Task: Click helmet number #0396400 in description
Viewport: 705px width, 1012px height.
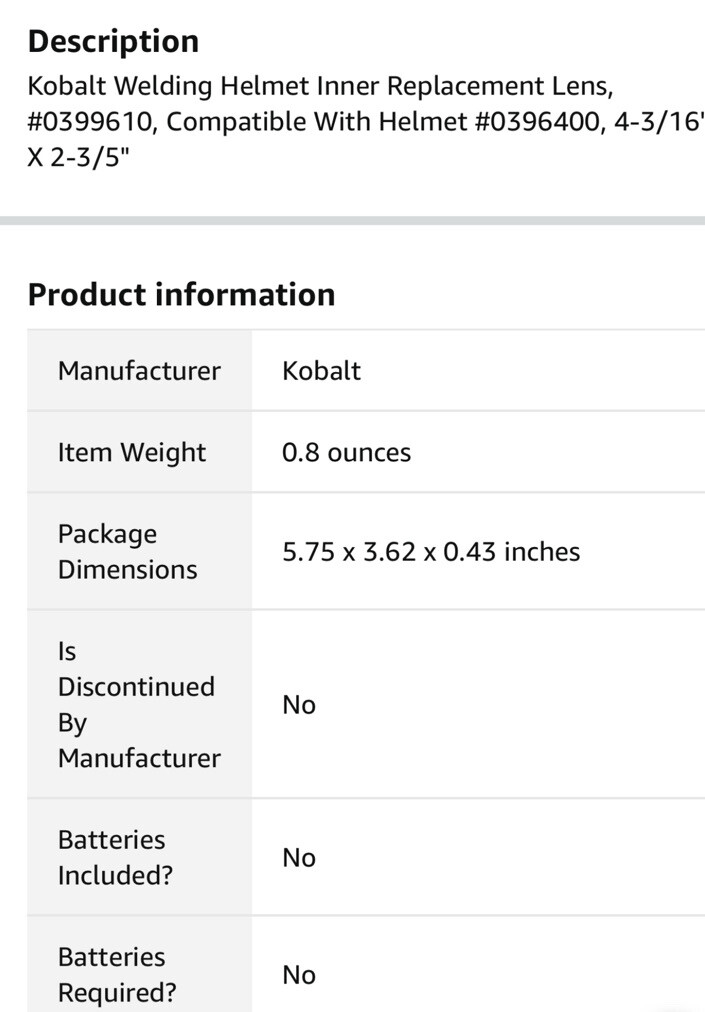Action: coord(536,122)
